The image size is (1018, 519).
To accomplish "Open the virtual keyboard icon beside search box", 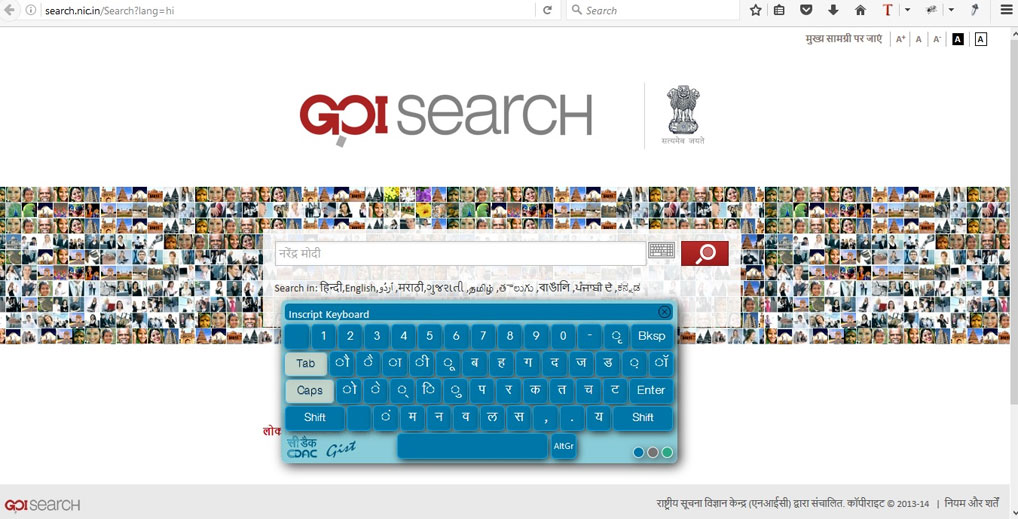I will tap(662, 251).
